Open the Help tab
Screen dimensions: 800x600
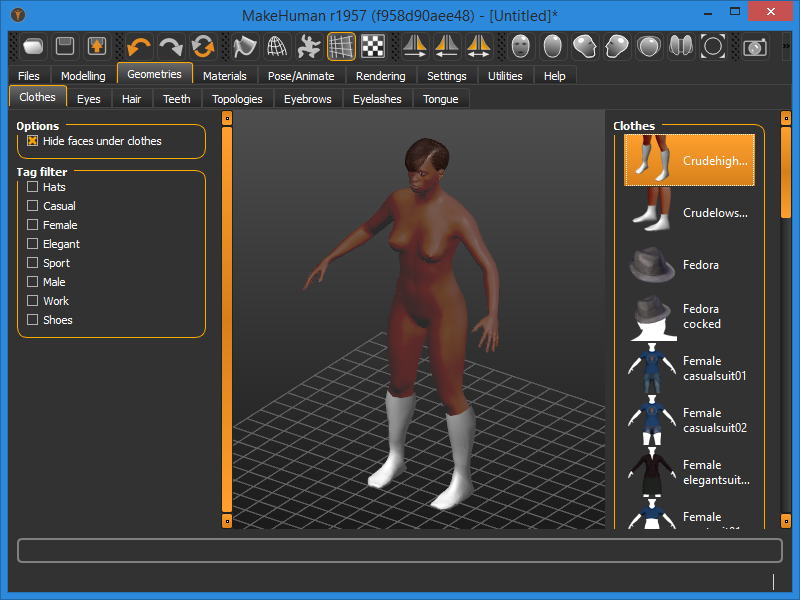click(555, 76)
